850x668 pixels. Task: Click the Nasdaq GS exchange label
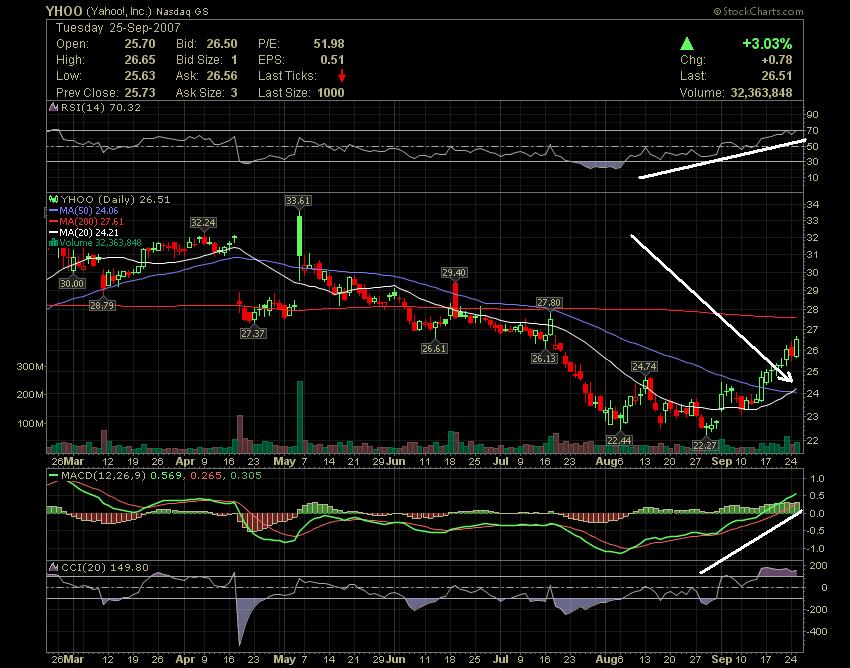point(182,11)
